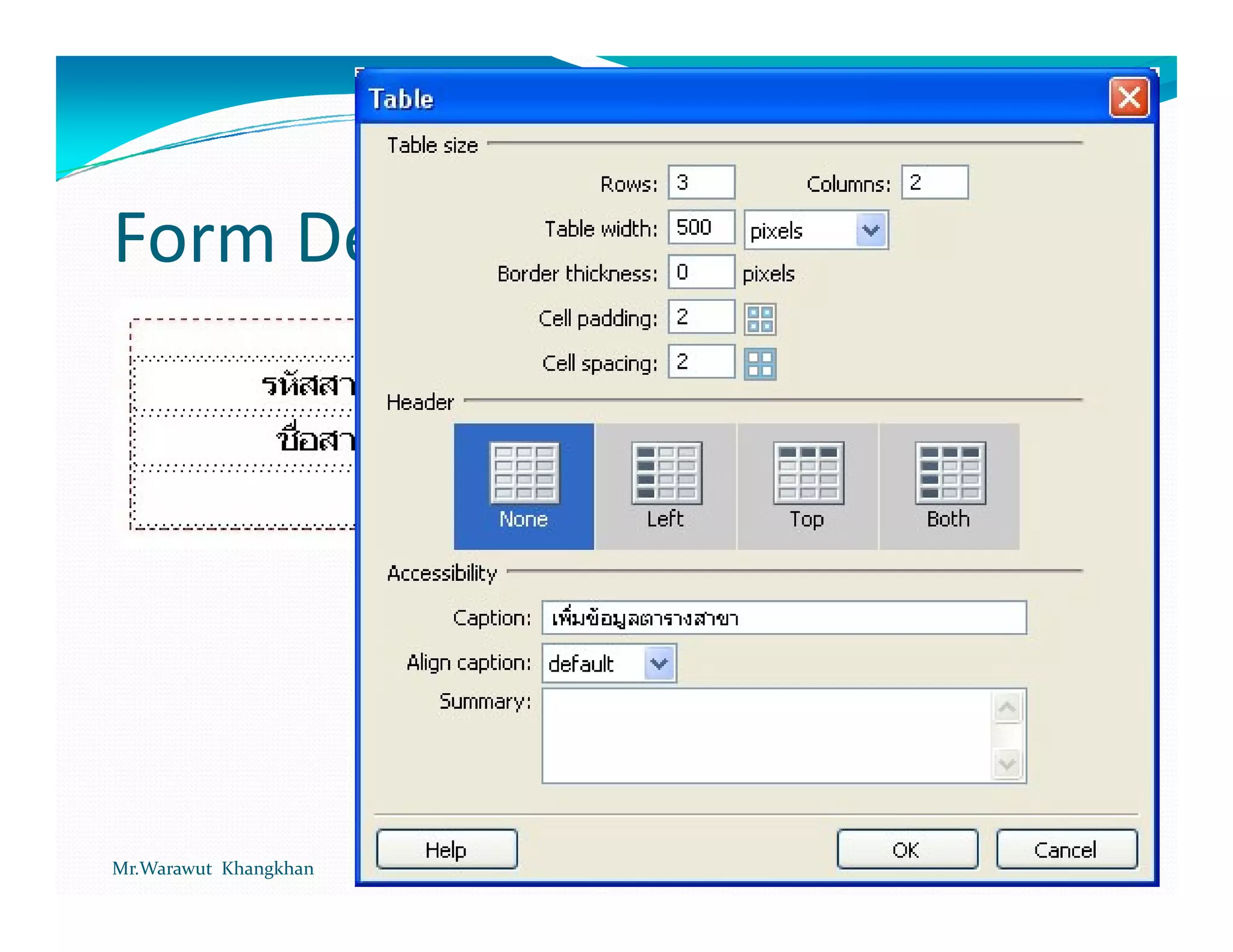
Task: Click the Table width input field
Action: 701,227
